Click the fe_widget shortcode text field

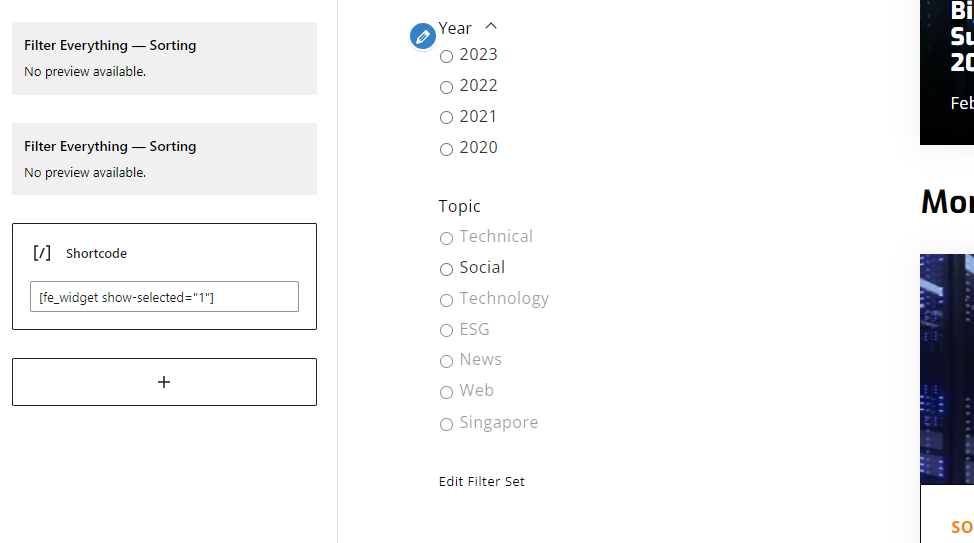(164, 297)
